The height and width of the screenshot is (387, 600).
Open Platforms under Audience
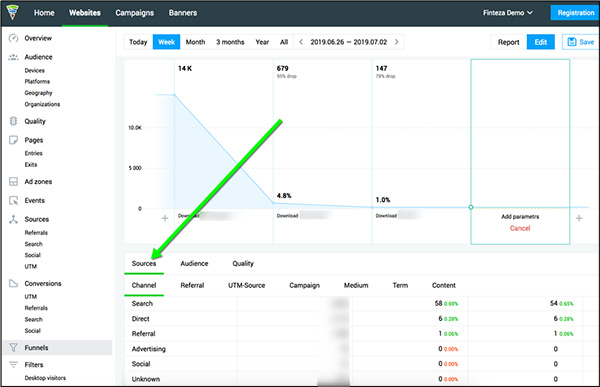pyautogui.click(x=37, y=82)
